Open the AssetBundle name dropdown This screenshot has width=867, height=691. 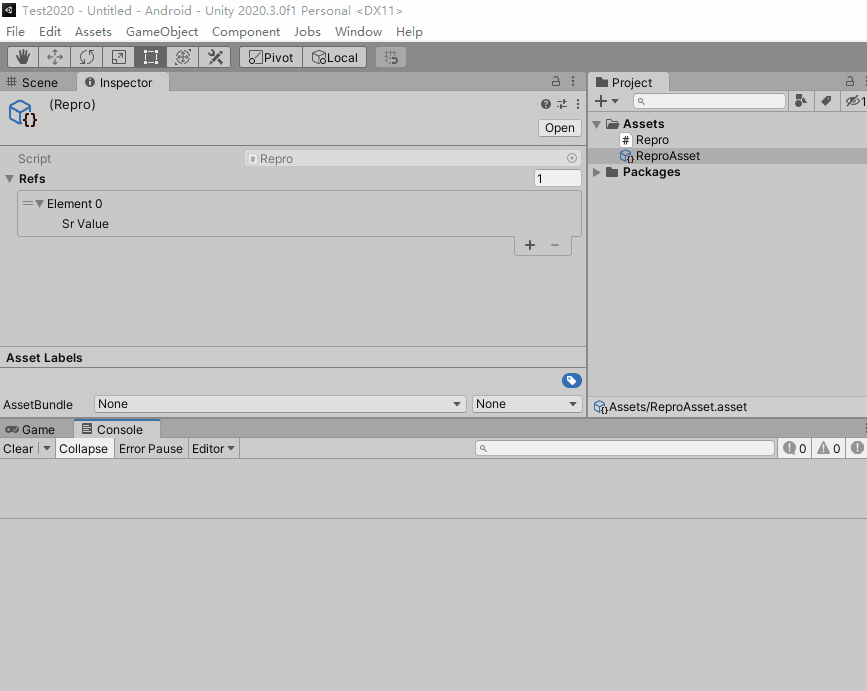280,404
